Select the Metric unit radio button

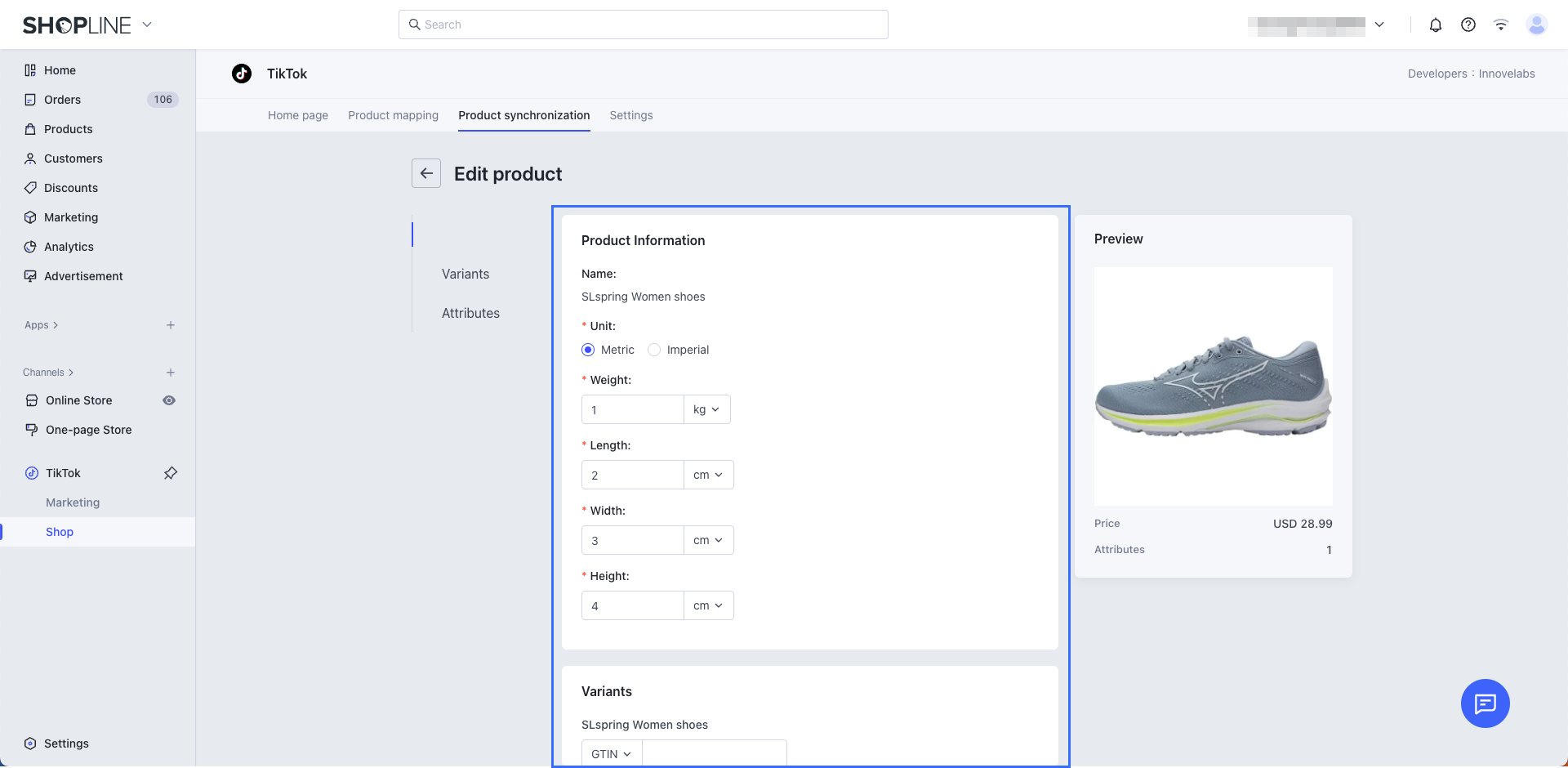[x=588, y=350]
